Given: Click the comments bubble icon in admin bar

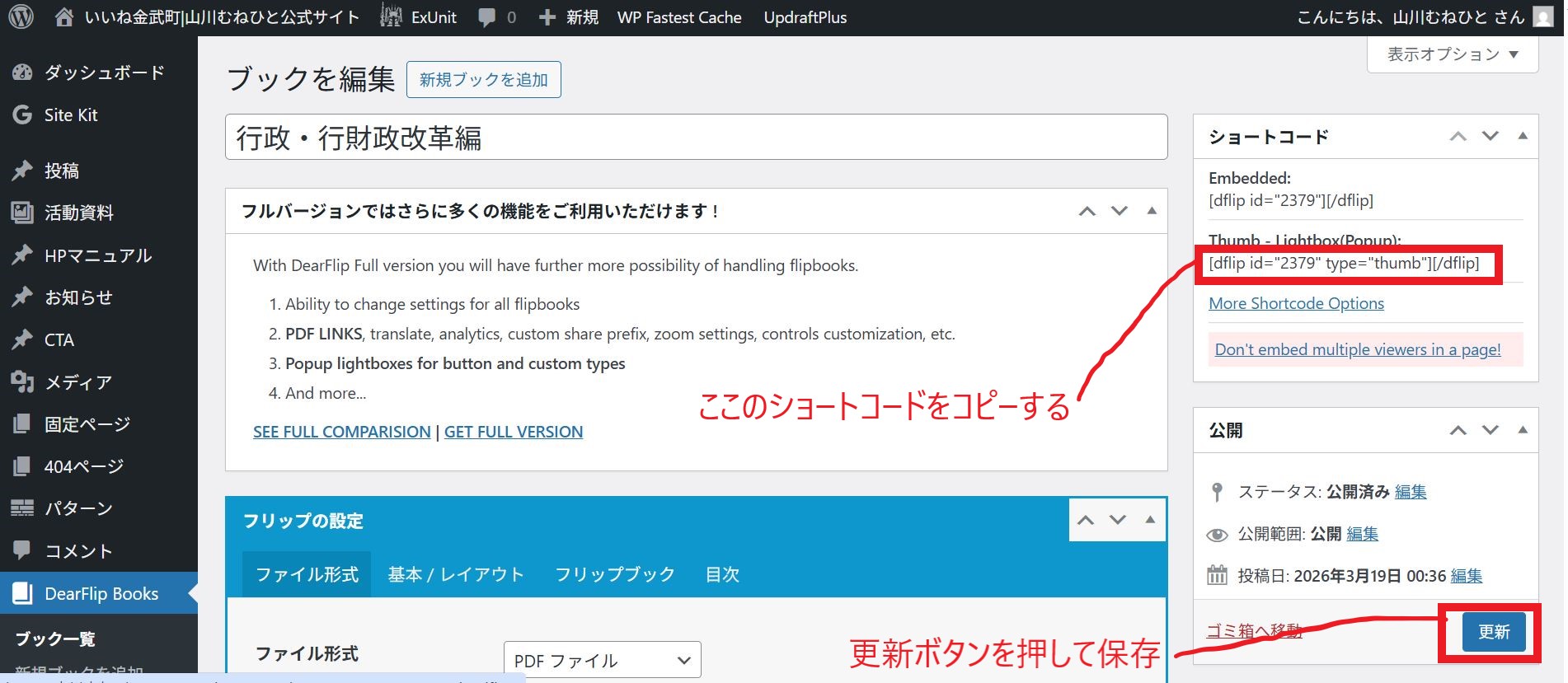Looking at the screenshot, I should [487, 17].
